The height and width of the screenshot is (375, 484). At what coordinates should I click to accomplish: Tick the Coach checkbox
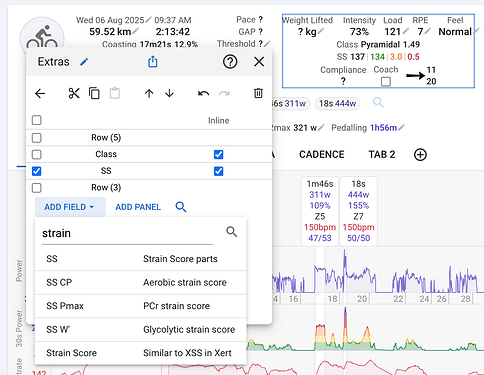click(386, 81)
